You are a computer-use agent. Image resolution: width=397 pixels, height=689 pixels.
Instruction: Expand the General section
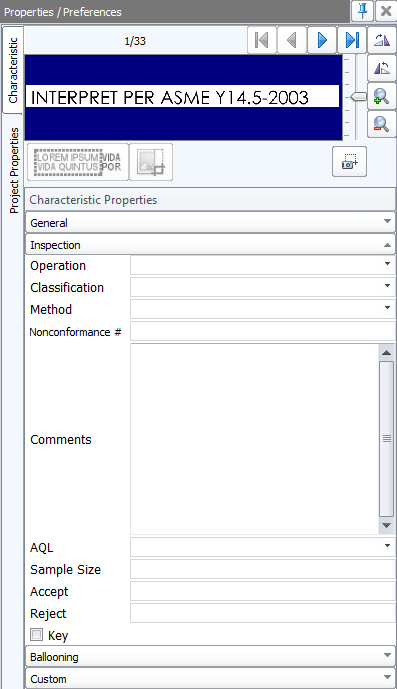pyautogui.click(x=211, y=222)
